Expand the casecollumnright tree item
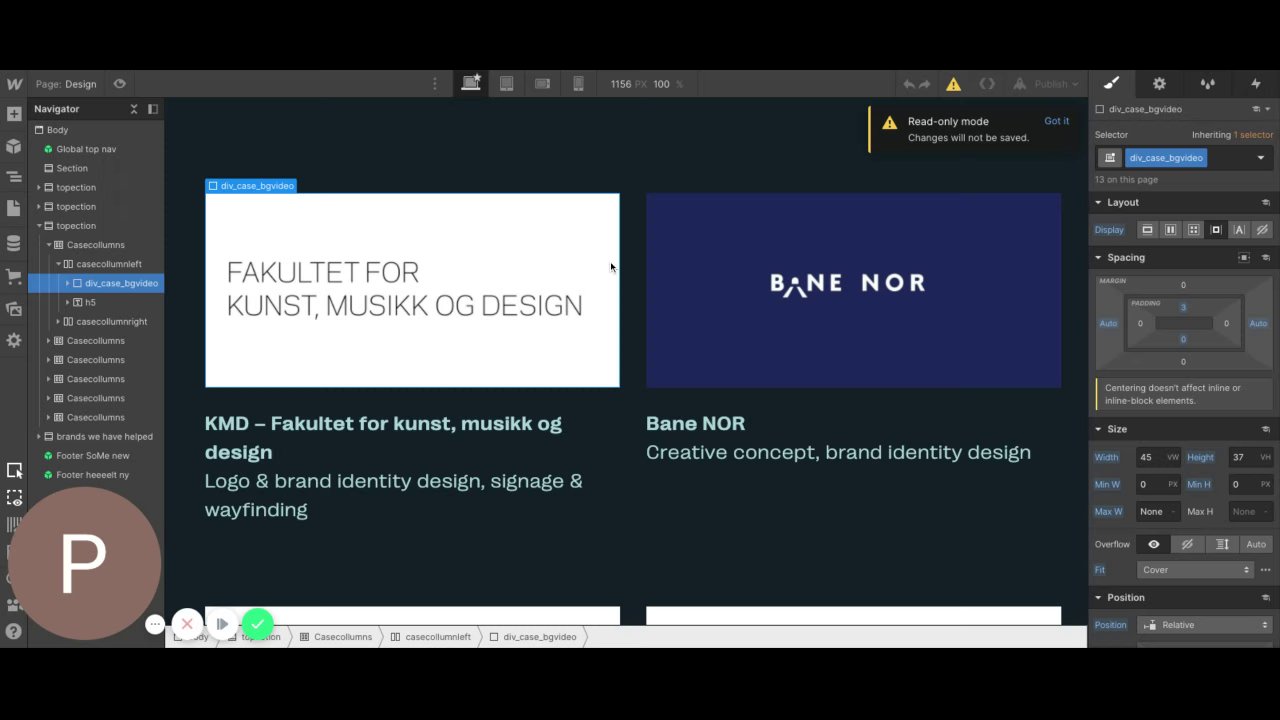1280x720 pixels. tap(58, 322)
